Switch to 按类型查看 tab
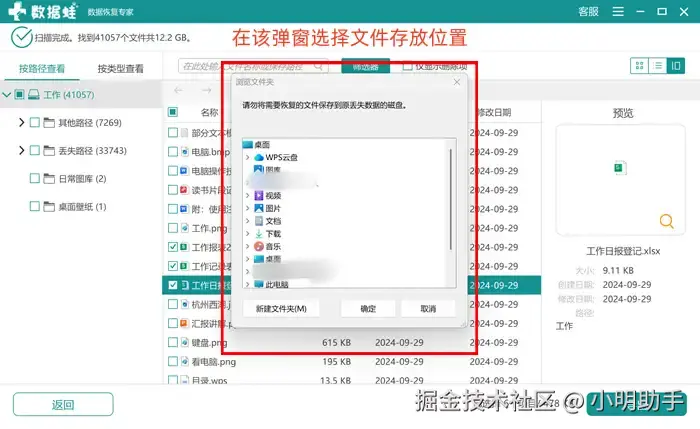The height and width of the screenshot is (429, 700). click(121, 68)
